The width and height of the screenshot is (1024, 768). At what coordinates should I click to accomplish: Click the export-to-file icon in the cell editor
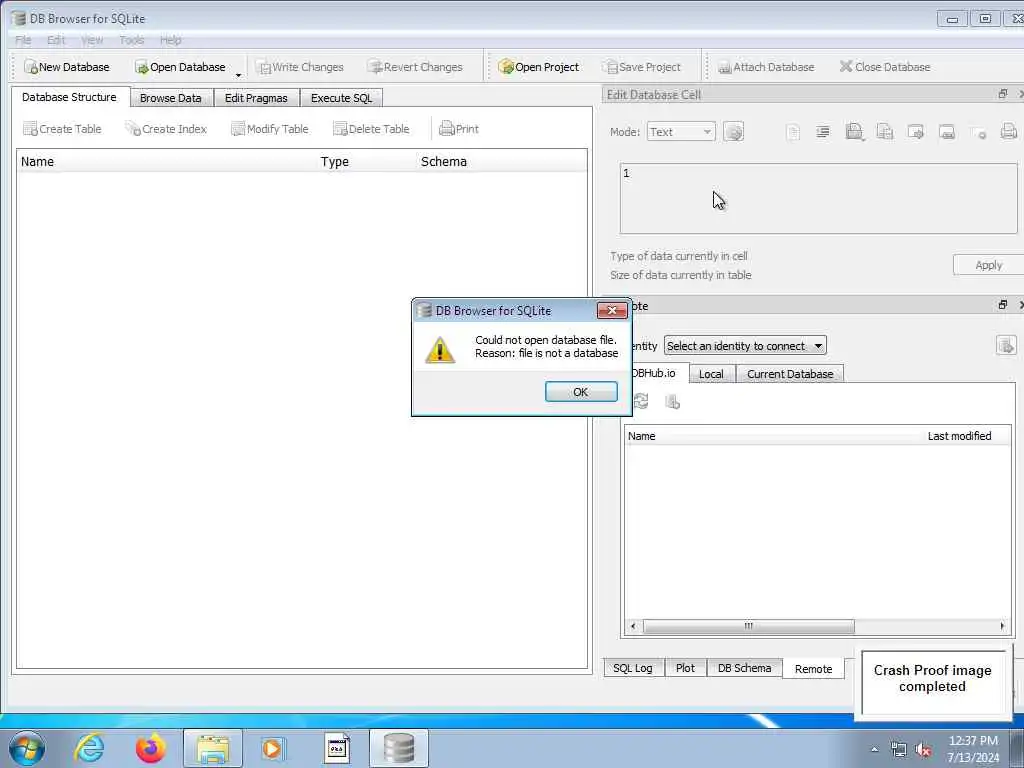coord(916,132)
